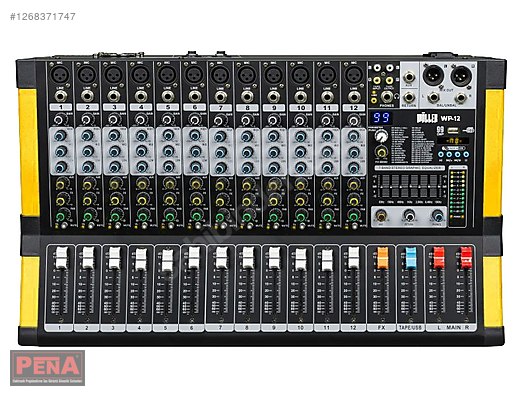Click the channel 7 MIC XLR input

pyautogui.click(x=220, y=74)
